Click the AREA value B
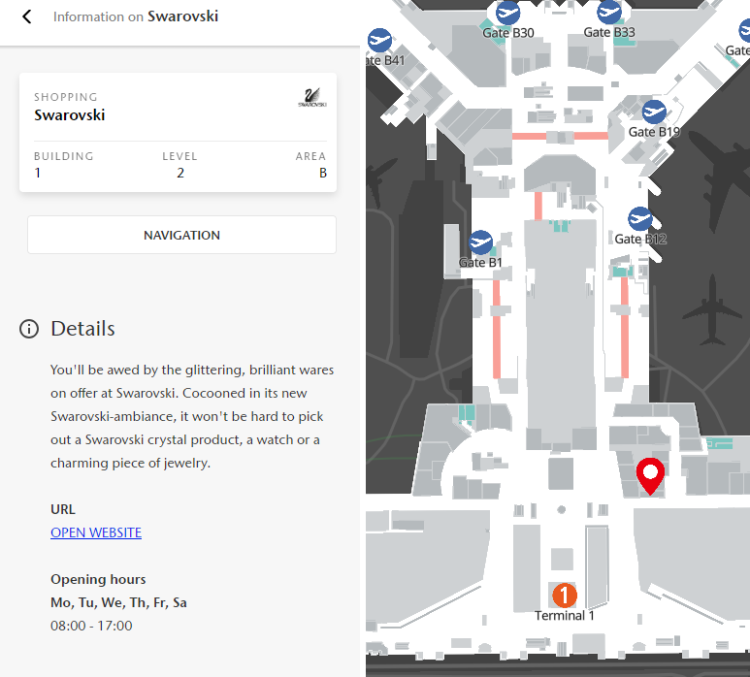750x677 pixels. click(323, 173)
